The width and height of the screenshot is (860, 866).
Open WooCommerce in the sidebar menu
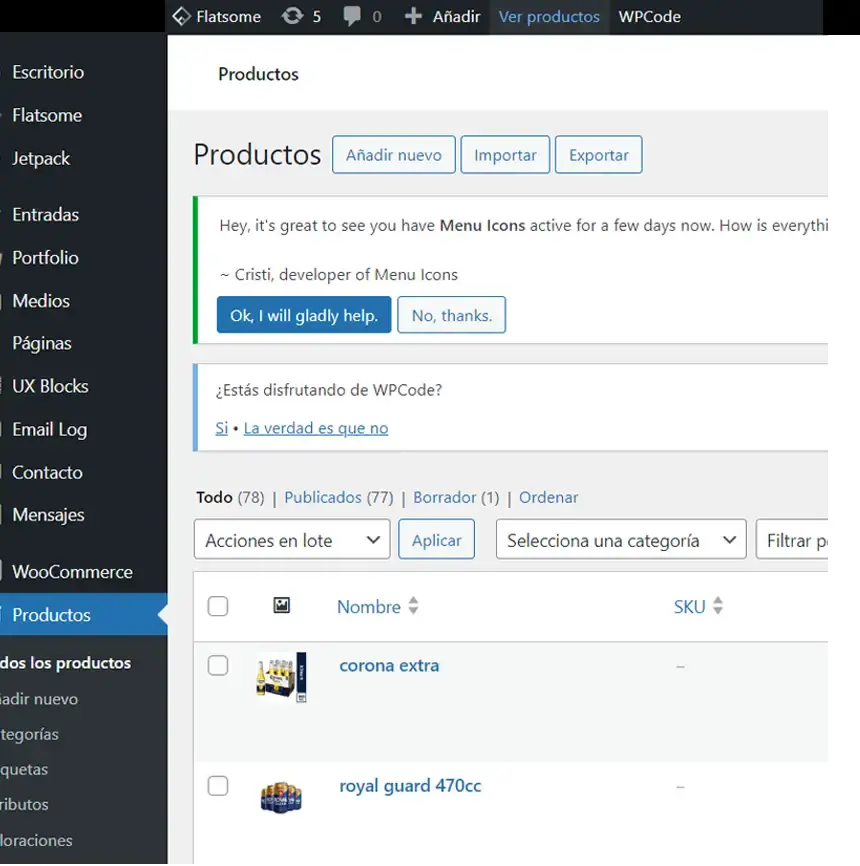(72, 572)
